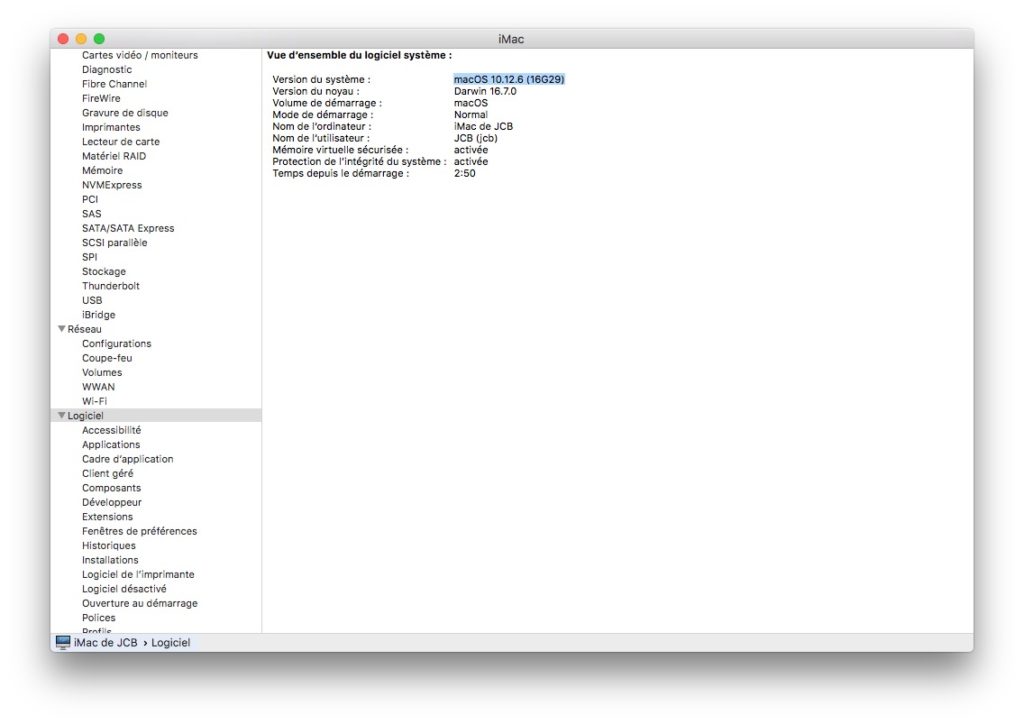Minimize the iMac window

pyautogui.click(x=81, y=39)
